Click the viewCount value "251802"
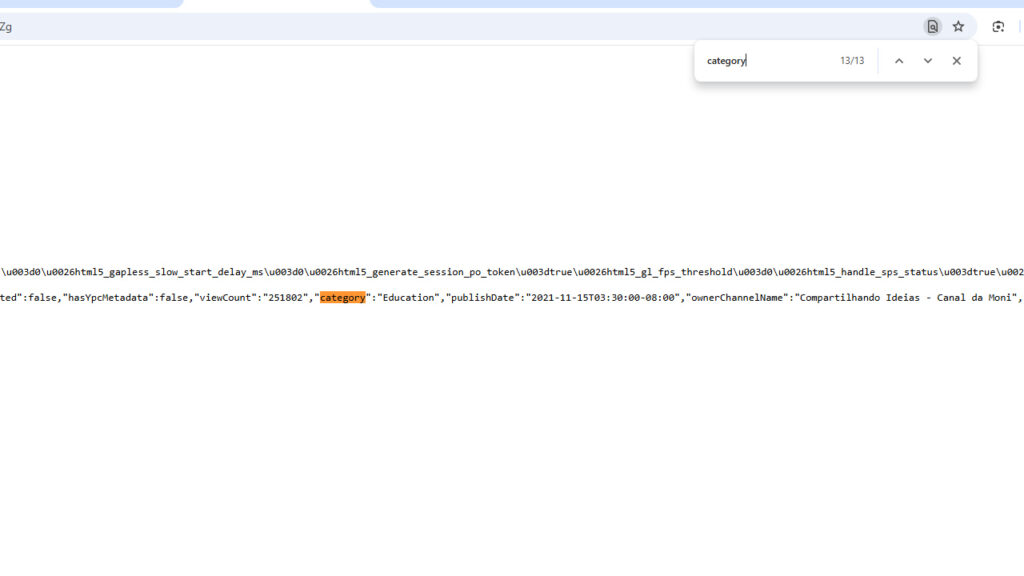 coord(285,298)
